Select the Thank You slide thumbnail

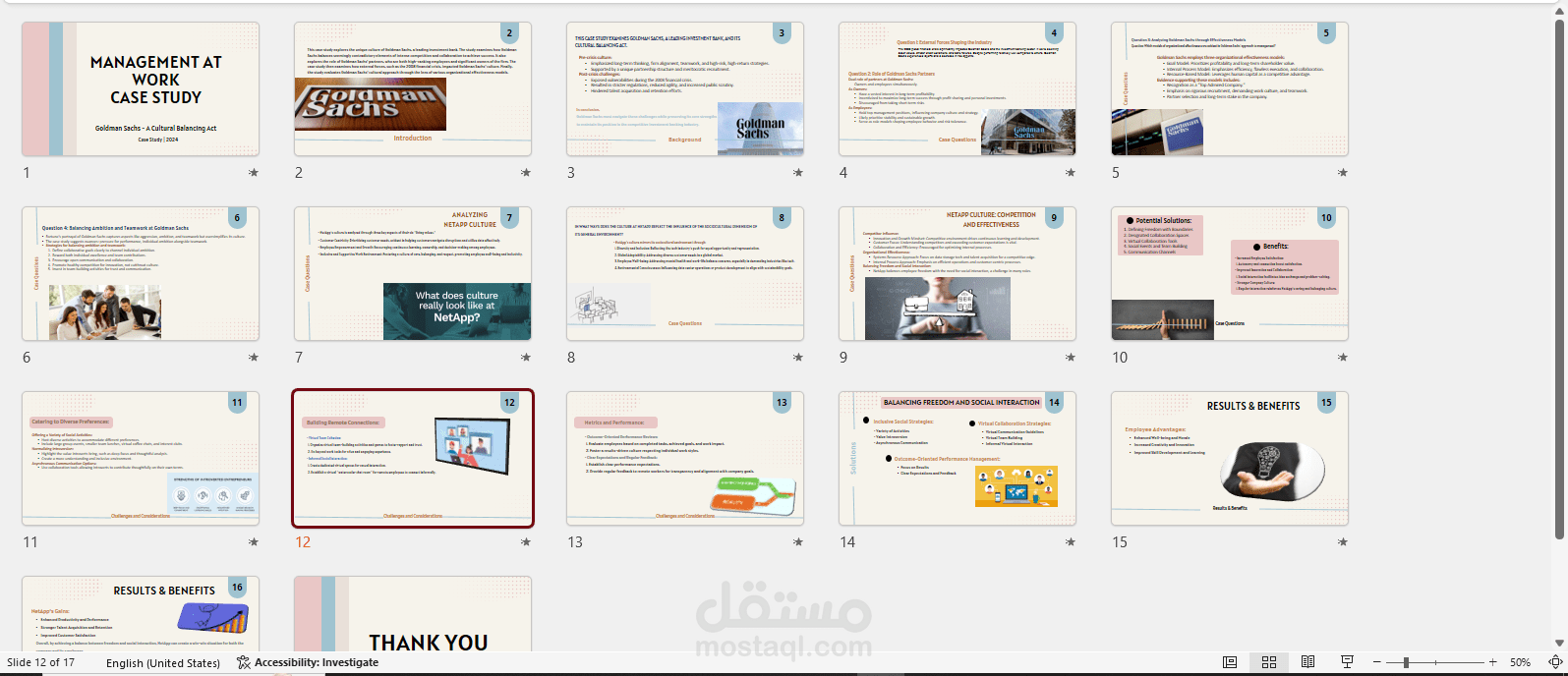click(413, 613)
